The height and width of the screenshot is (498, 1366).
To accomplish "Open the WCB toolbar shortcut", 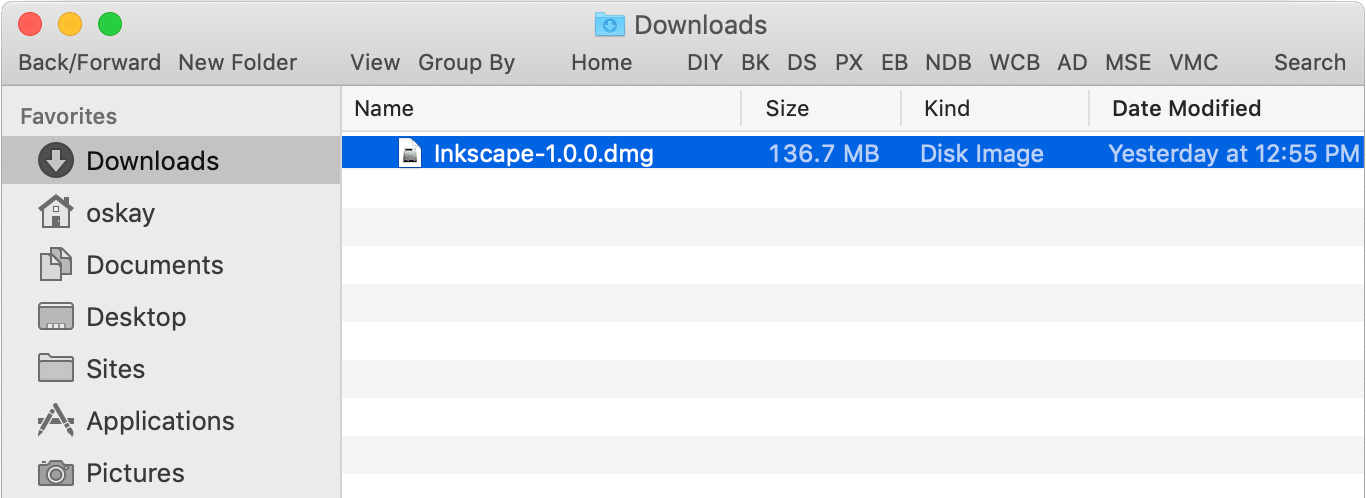I will pos(1015,62).
